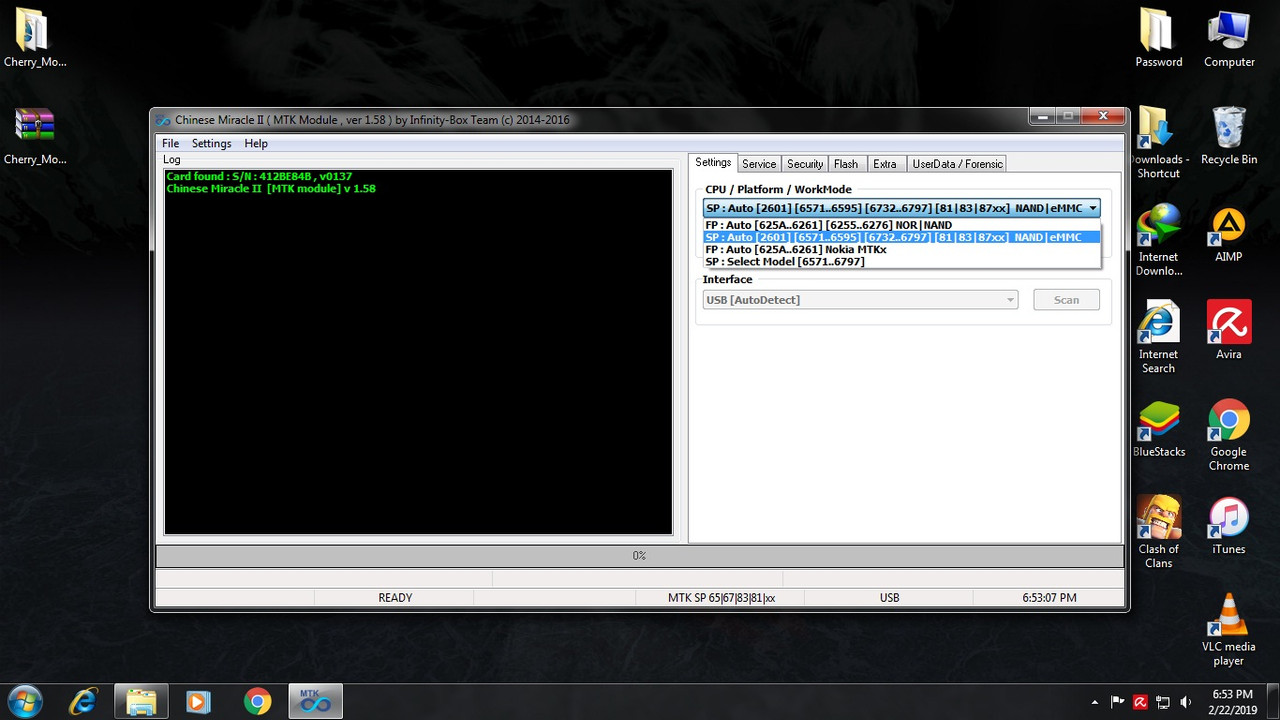
Task: Open the Help menu
Action: 256,143
